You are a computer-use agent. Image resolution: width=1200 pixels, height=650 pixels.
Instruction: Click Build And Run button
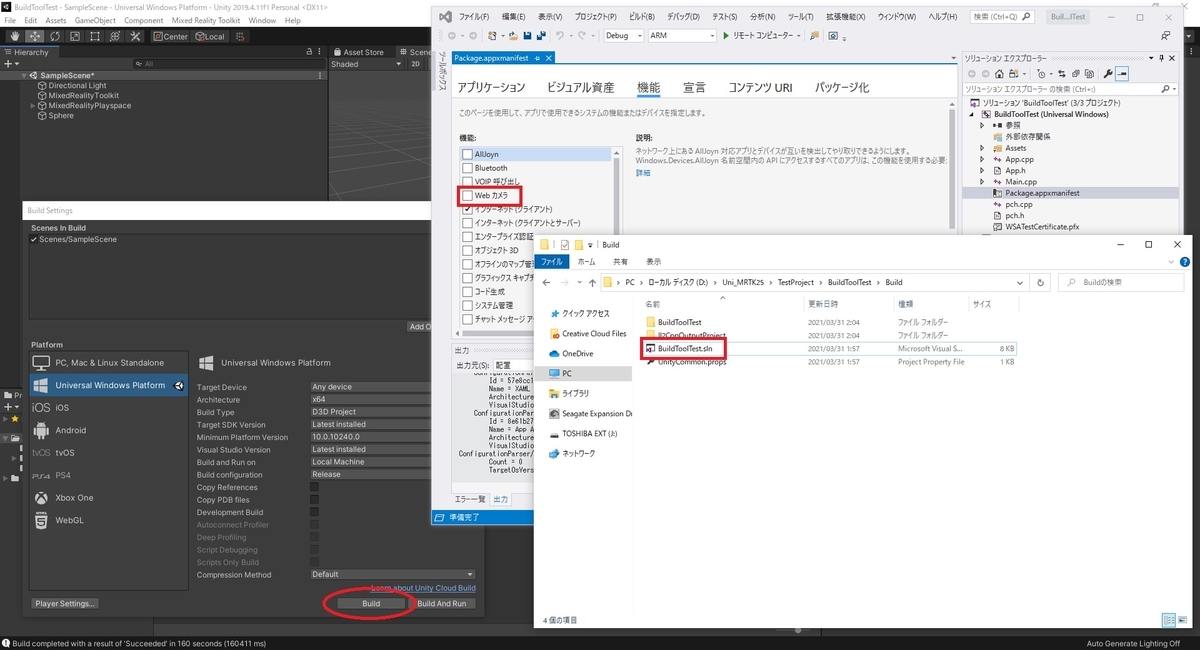point(441,604)
